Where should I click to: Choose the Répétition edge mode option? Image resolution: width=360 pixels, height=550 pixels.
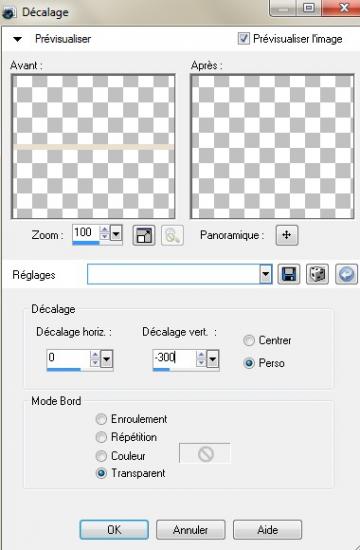pos(101,437)
